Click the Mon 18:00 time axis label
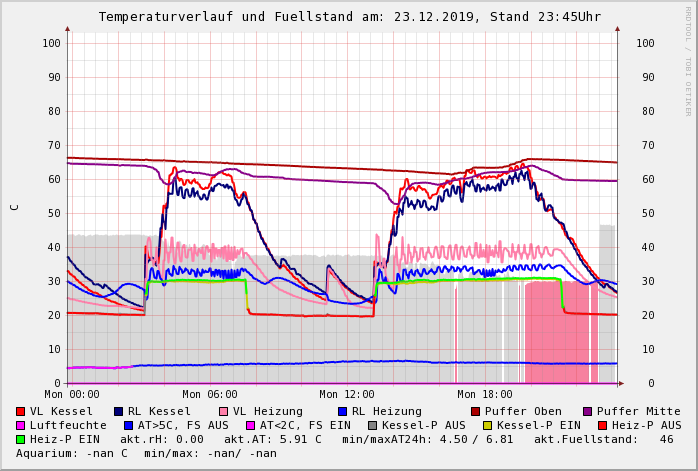 pyautogui.click(x=485, y=395)
